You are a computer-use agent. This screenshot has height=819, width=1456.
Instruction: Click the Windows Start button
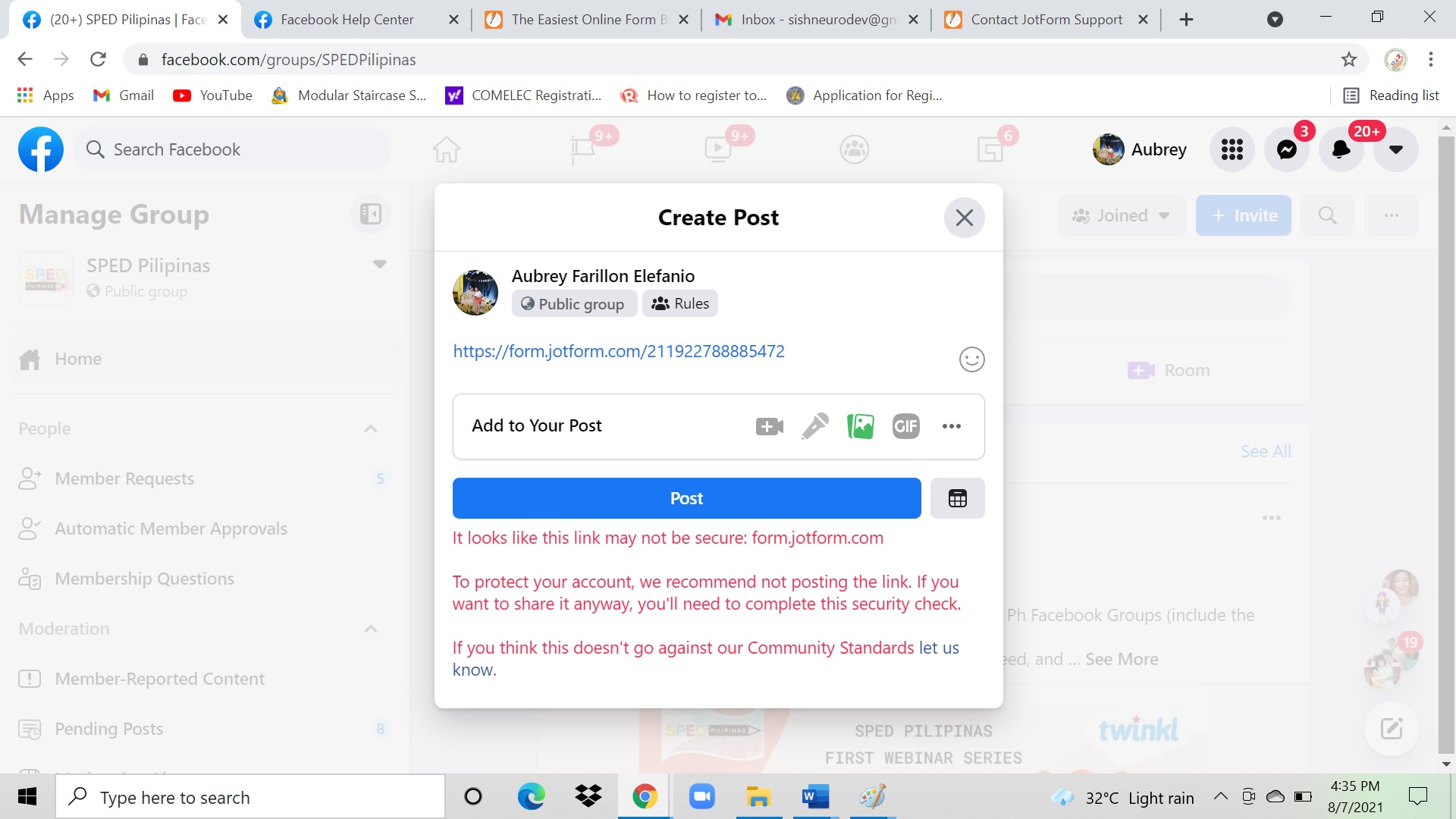[x=27, y=797]
